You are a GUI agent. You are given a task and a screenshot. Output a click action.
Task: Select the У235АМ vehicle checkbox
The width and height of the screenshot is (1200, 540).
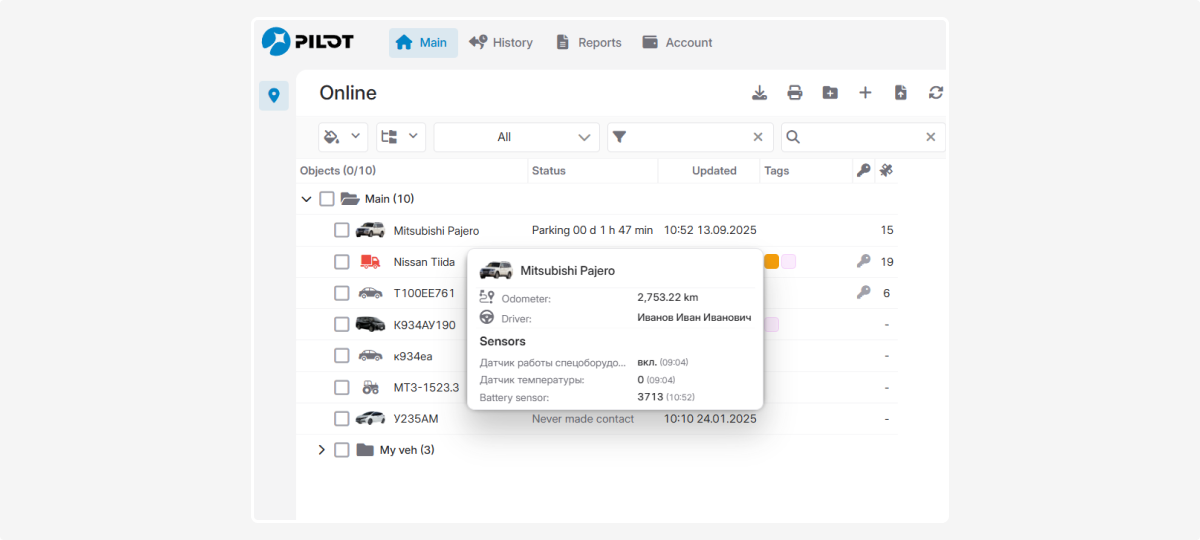pos(342,419)
